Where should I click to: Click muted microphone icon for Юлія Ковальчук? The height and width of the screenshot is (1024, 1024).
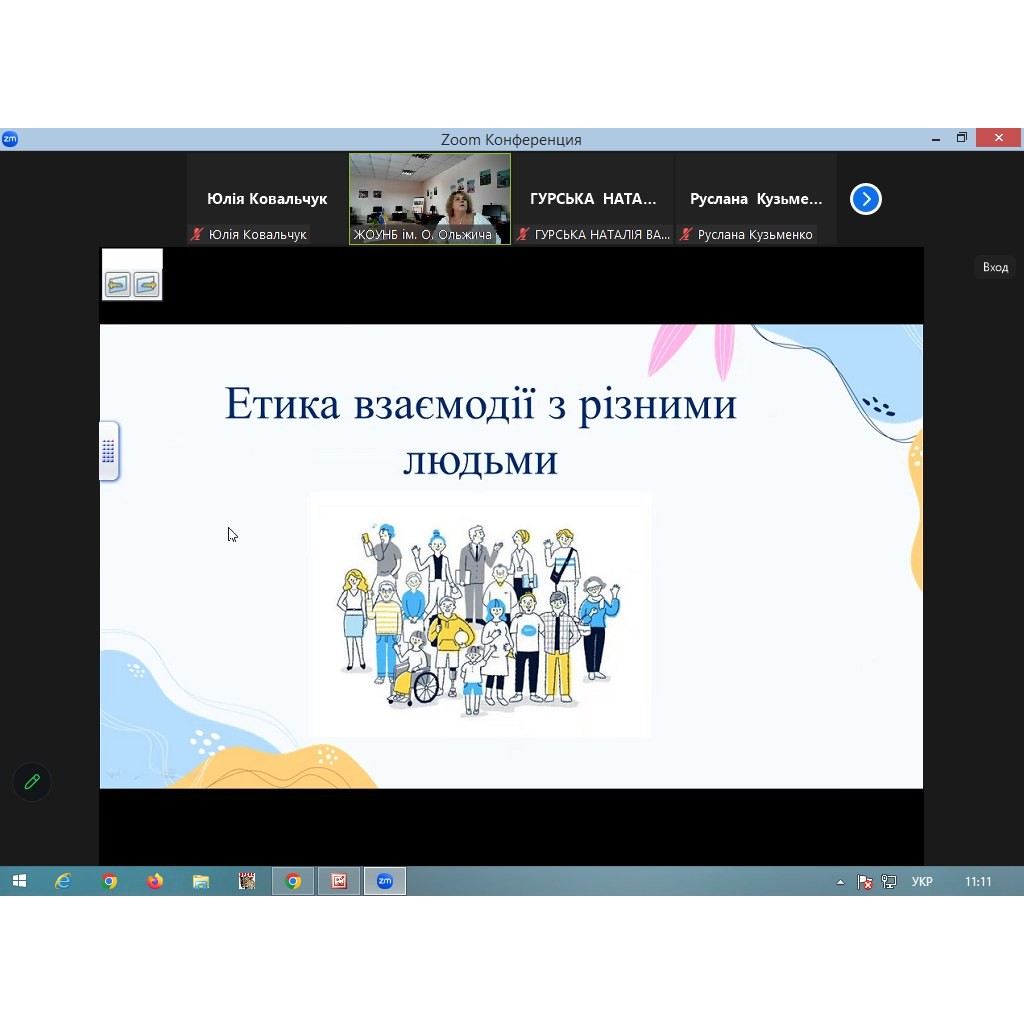pos(198,235)
